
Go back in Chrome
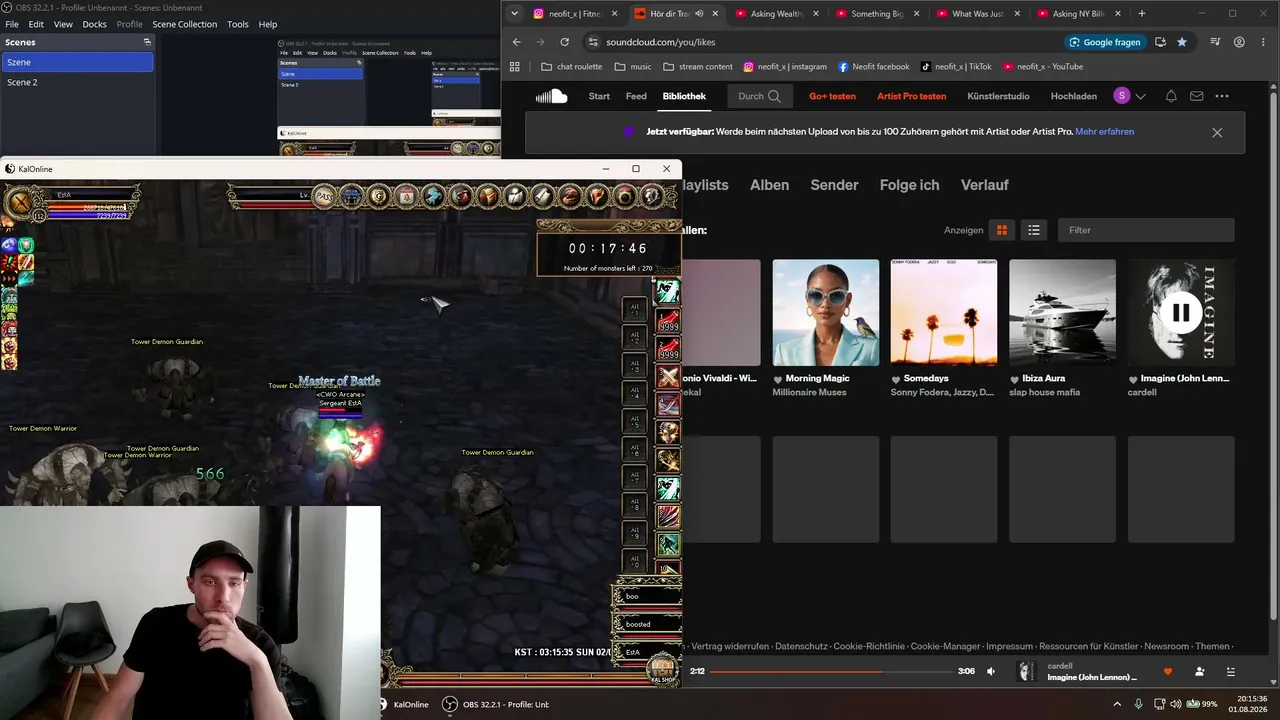516,42
